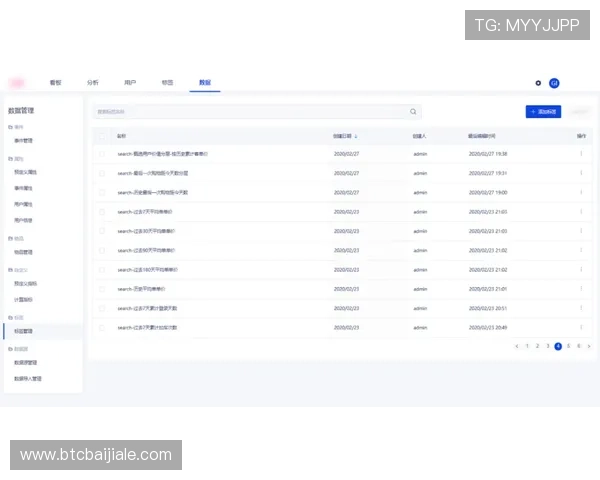
Task: Check the box for the 20:49 row
Action: coord(102,328)
